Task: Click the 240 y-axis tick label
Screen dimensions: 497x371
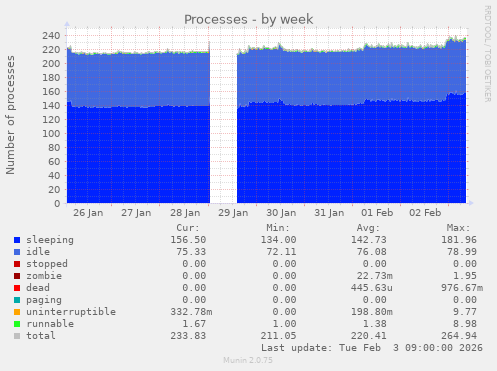Action: point(51,36)
